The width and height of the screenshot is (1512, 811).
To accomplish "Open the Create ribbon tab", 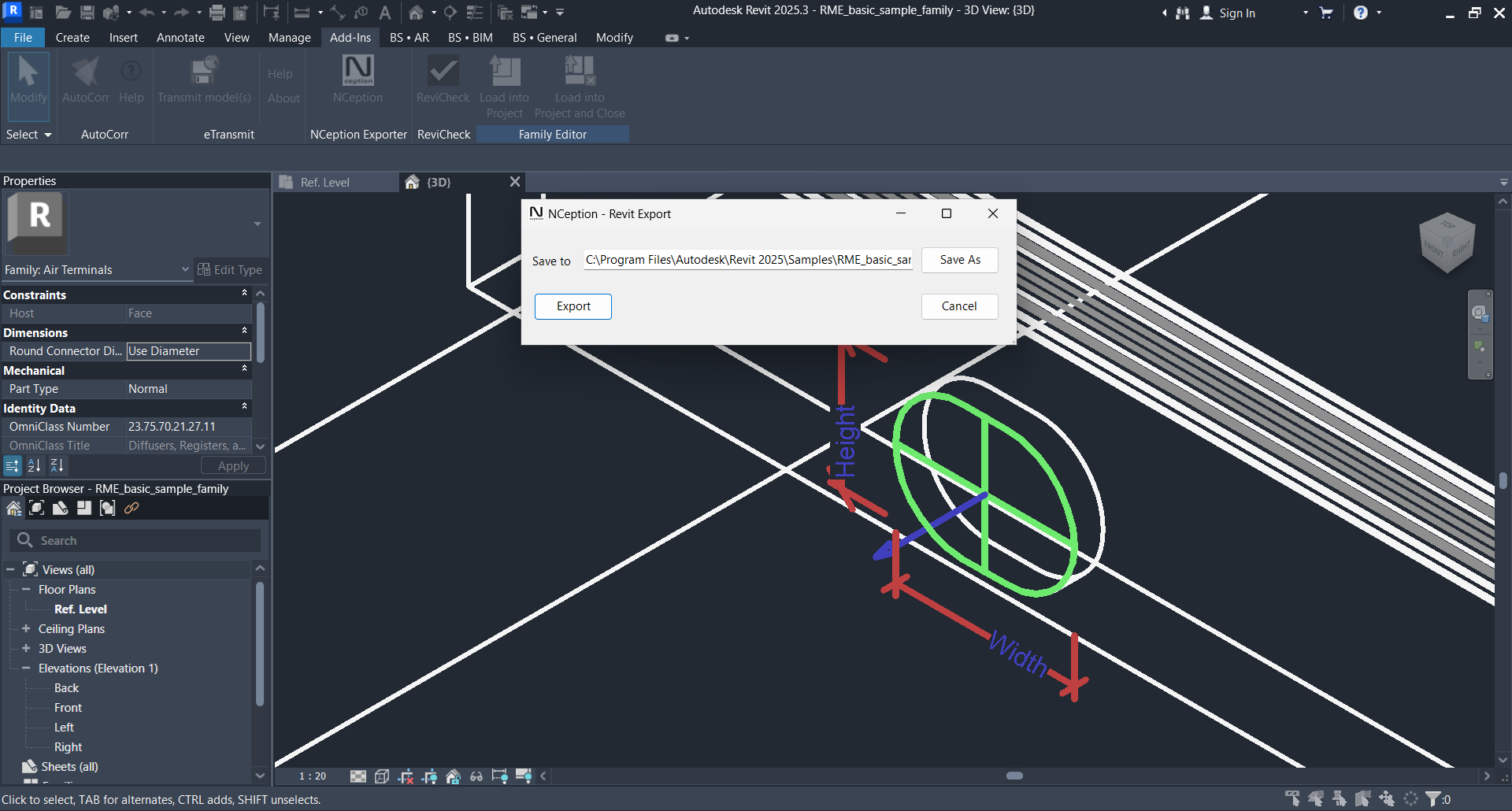I will (72, 38).
